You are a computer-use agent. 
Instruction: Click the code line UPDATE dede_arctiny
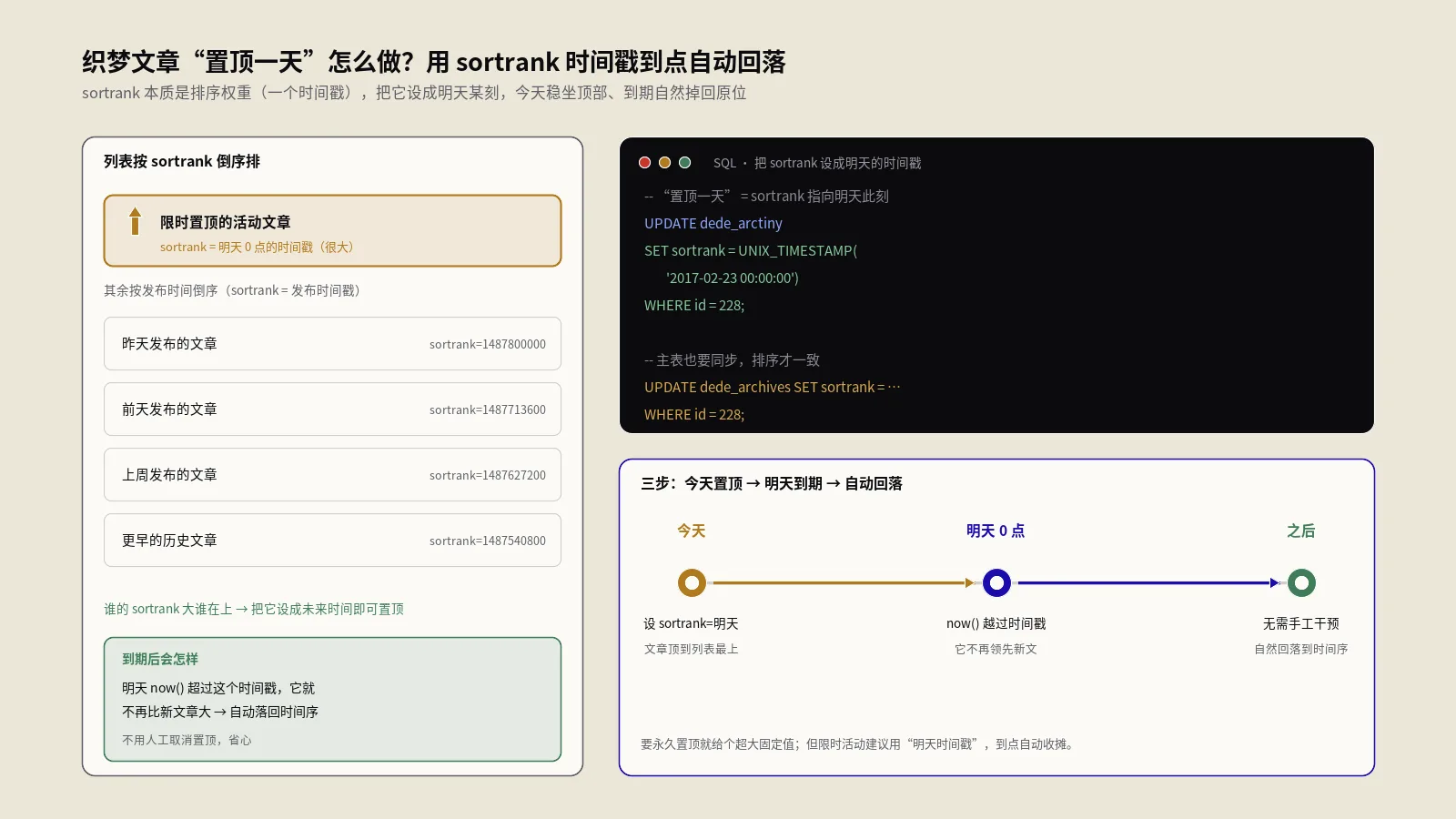(713, 223)
